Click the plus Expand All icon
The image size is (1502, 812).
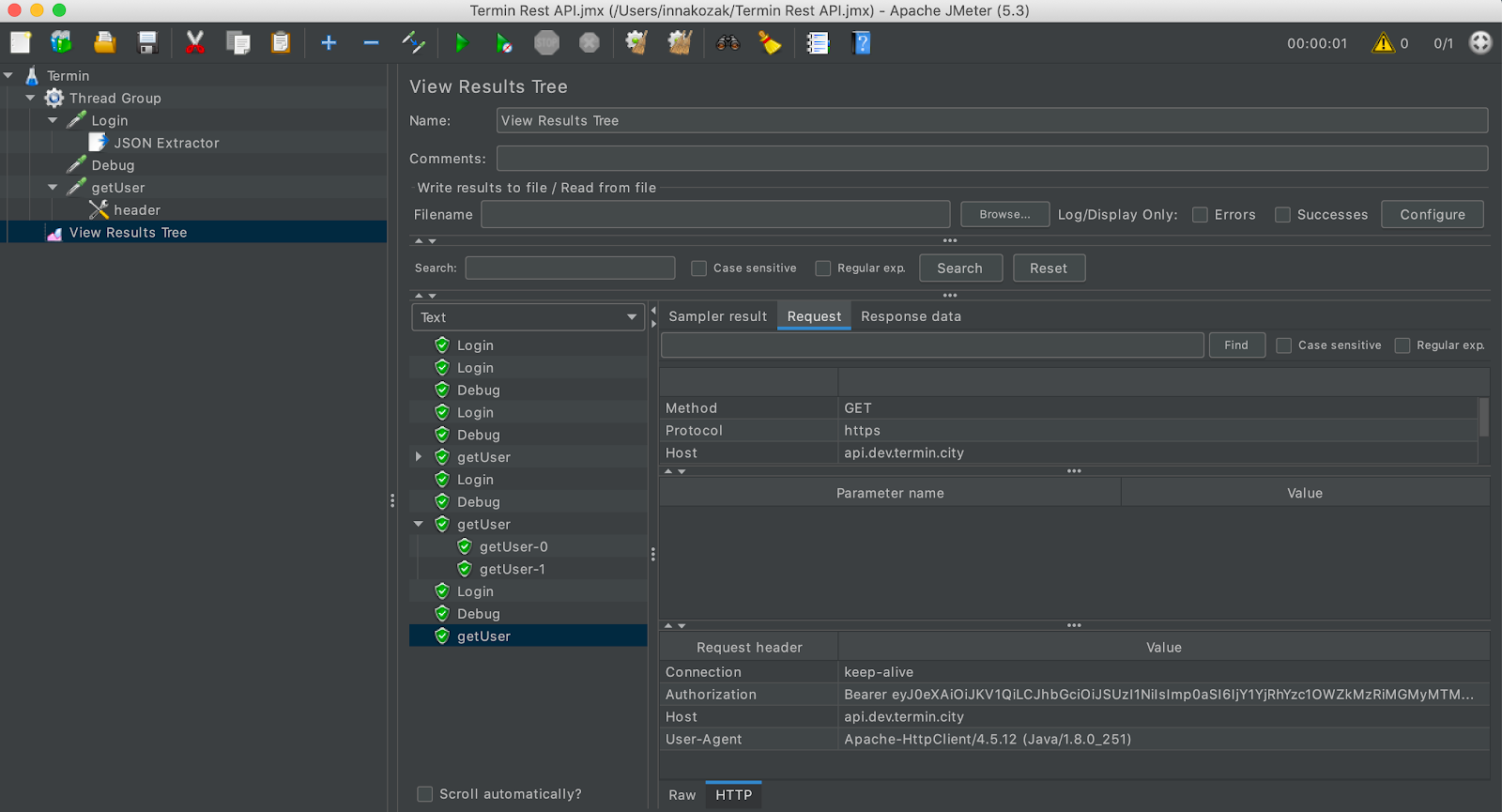click(329, 42)
